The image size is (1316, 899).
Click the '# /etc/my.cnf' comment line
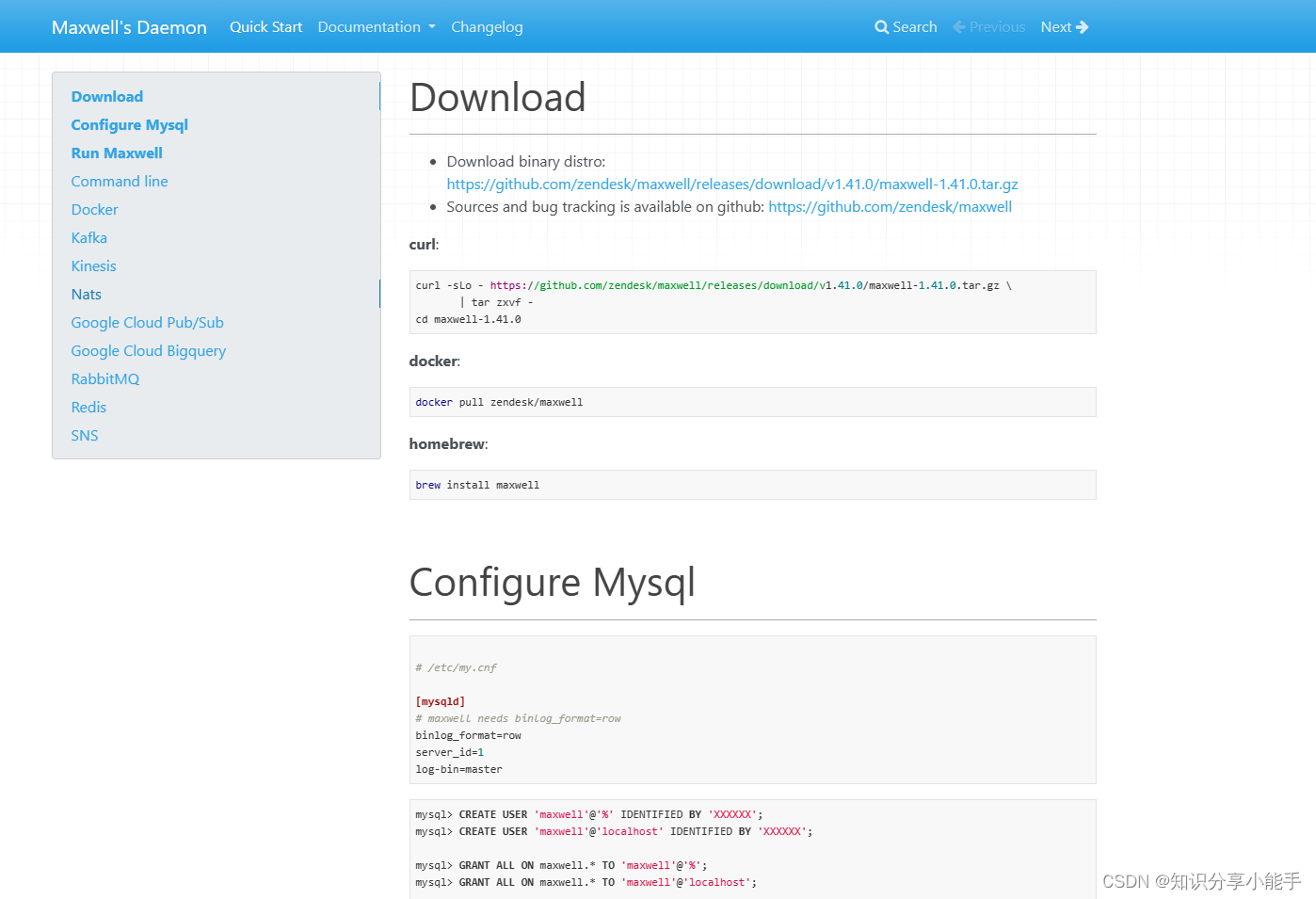click(456, 667)
